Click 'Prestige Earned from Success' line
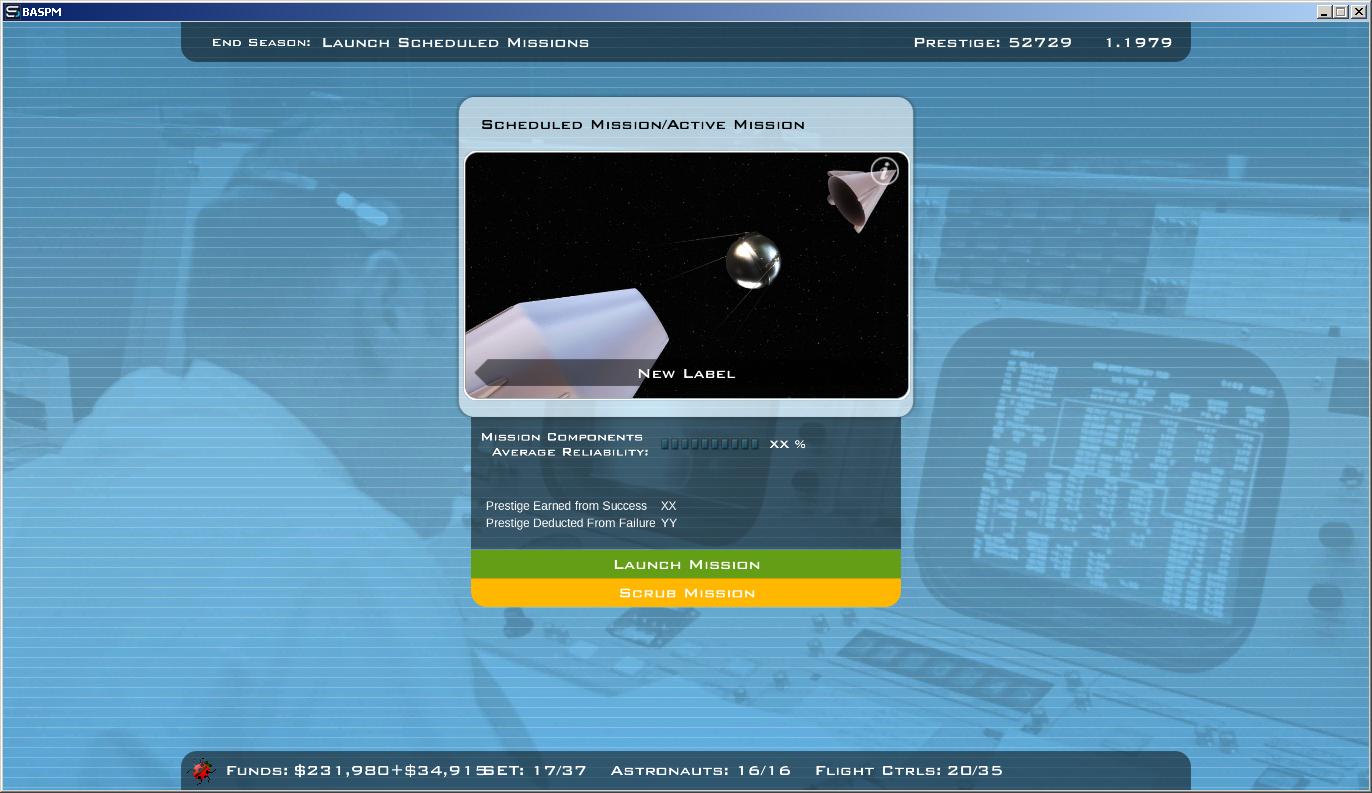Viewport: 1372px width, 793px height. tap(581, 506)
